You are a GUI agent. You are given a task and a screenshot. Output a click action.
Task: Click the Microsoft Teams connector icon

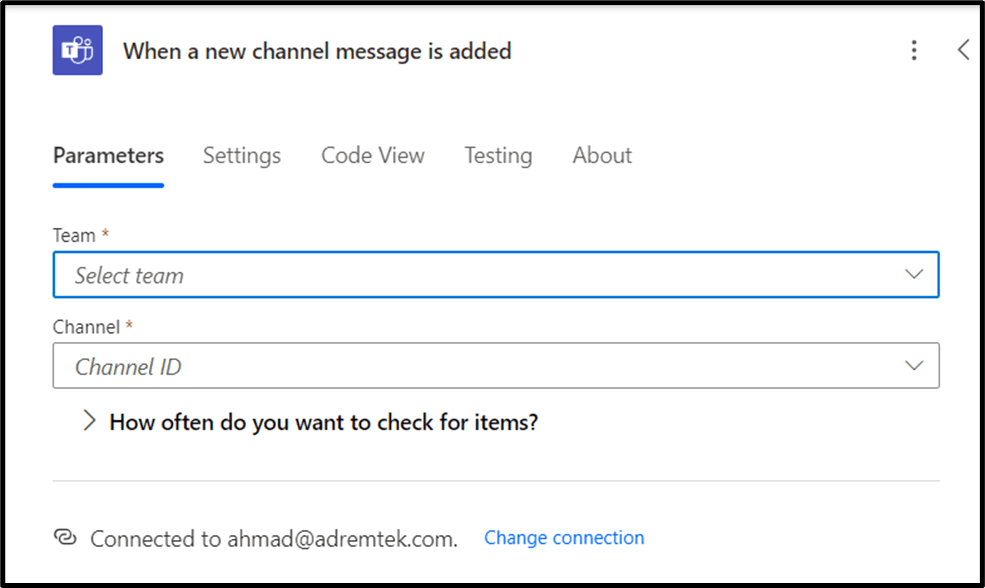[78, 50]
